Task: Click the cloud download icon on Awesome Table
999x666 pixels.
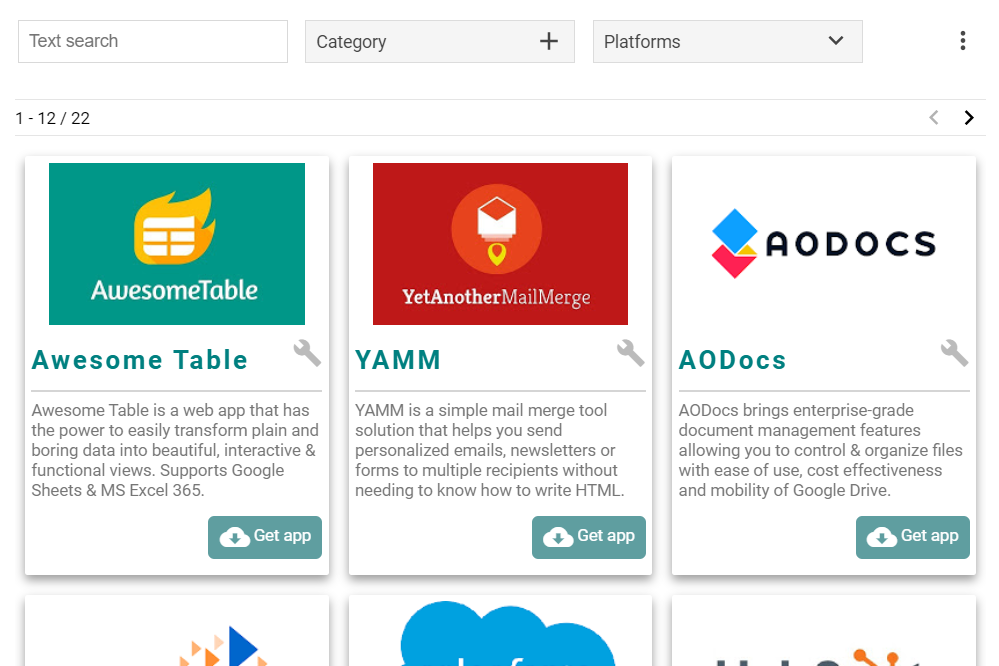Action: (x=234, y=537)
